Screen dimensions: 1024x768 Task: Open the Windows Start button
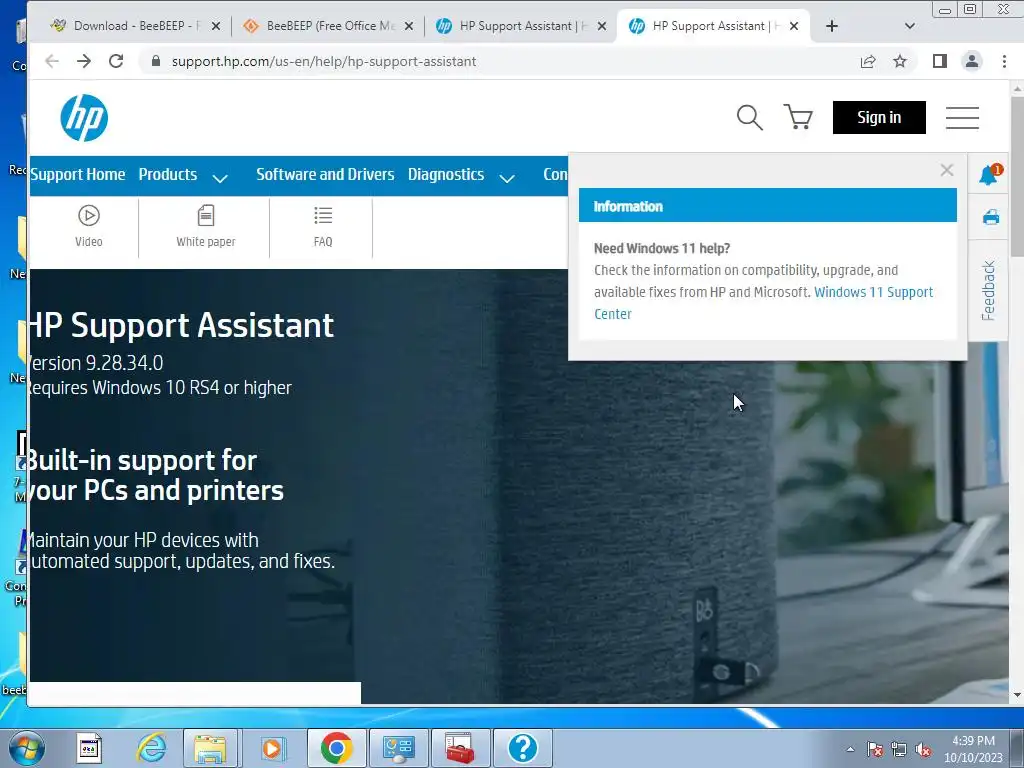[26, 748]
